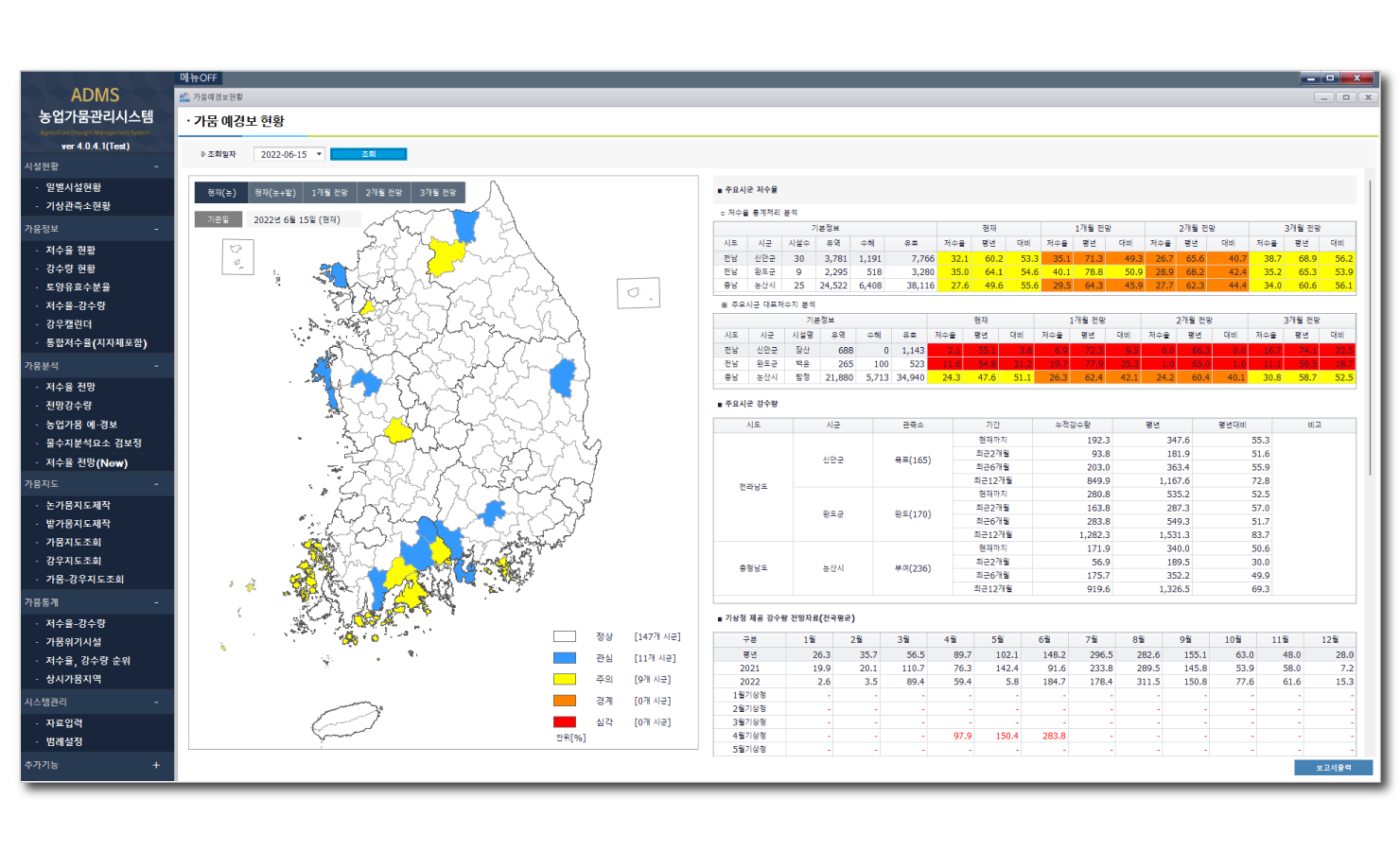
Task: Open 저수율 현황 from the sidebar
Action: point(71,251)
